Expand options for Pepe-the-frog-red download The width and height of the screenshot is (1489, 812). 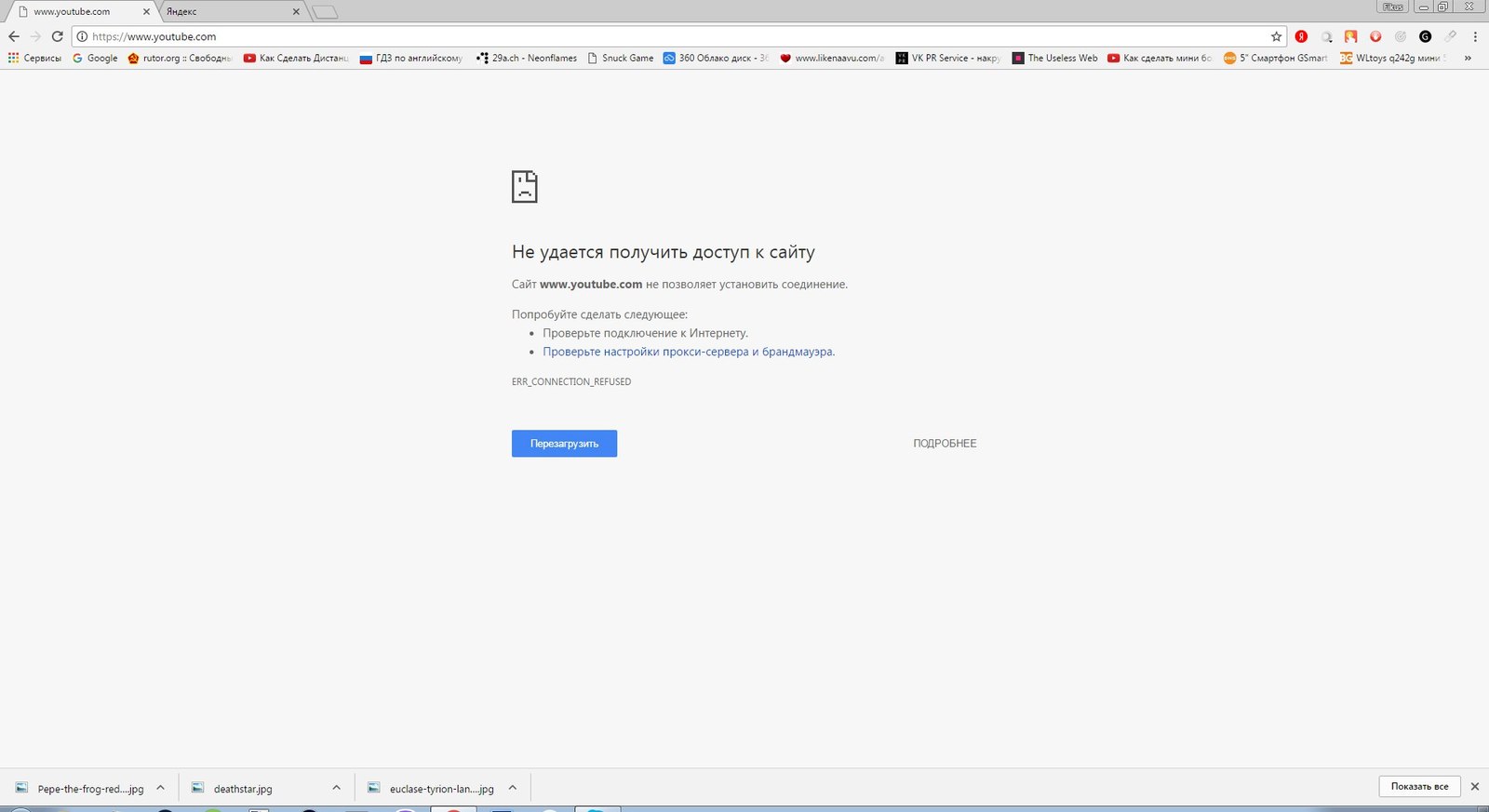[x=160, y=788]
